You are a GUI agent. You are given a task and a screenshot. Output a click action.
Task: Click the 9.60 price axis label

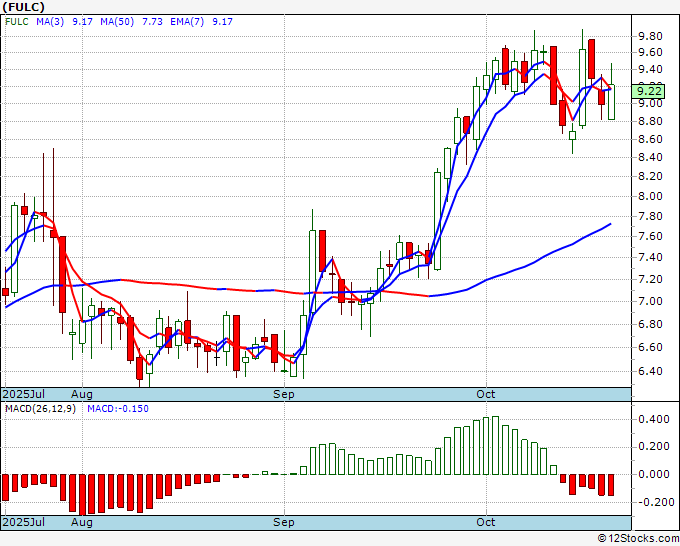click(x=650, y=52)
